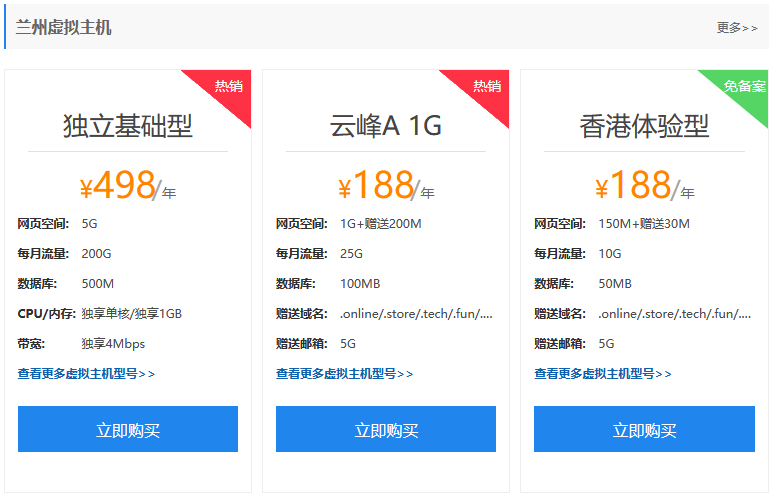Image resolution: width=774 pixels, height=493 pixels.
Task: Click 150M+赠送30M web space value
Action: point(644,224)
